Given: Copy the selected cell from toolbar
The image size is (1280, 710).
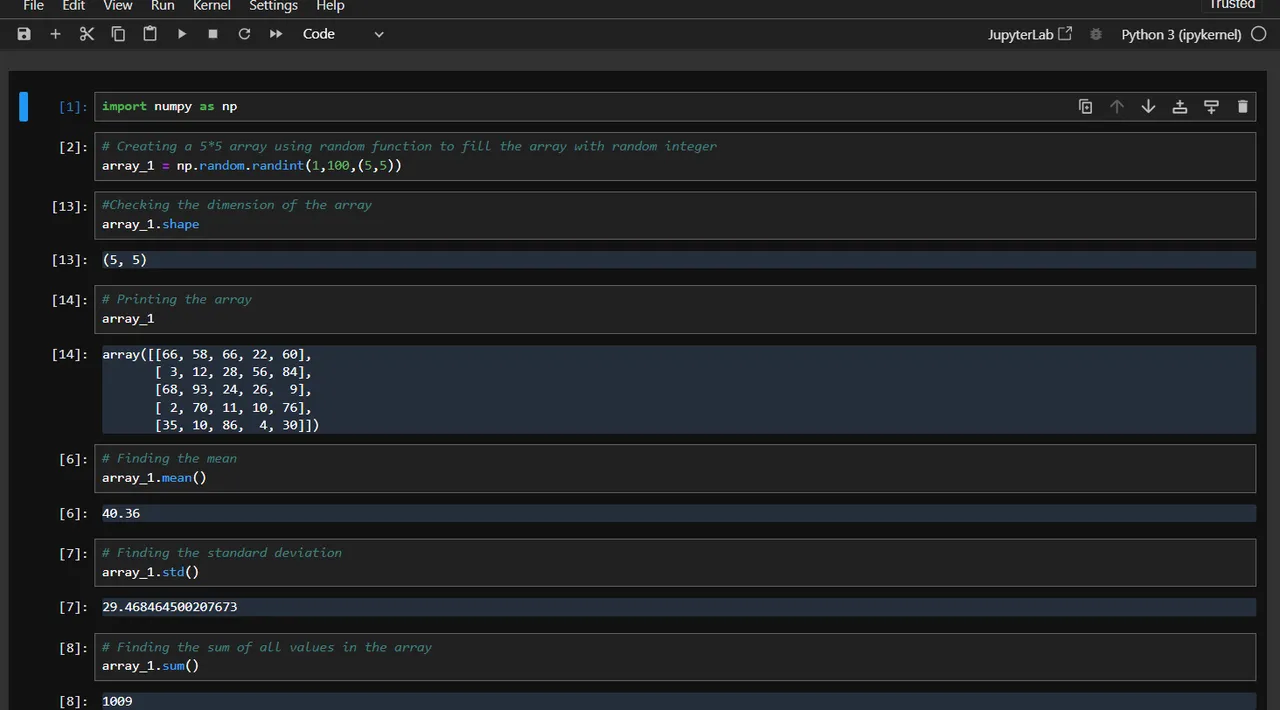Looking at the screenshot, I should [x=118, y=34].
